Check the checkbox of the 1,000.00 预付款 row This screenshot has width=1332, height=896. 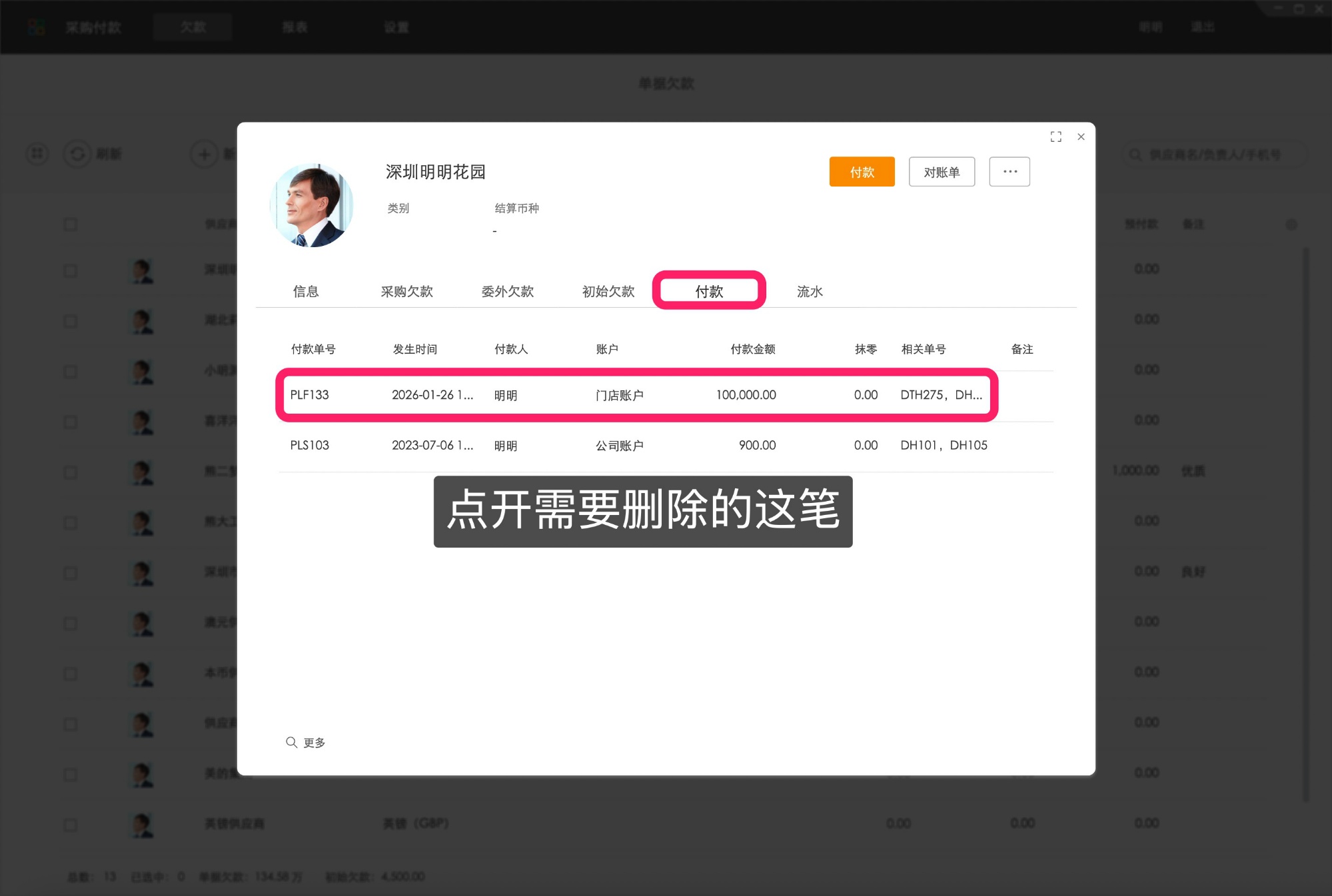tap(70, 472)
